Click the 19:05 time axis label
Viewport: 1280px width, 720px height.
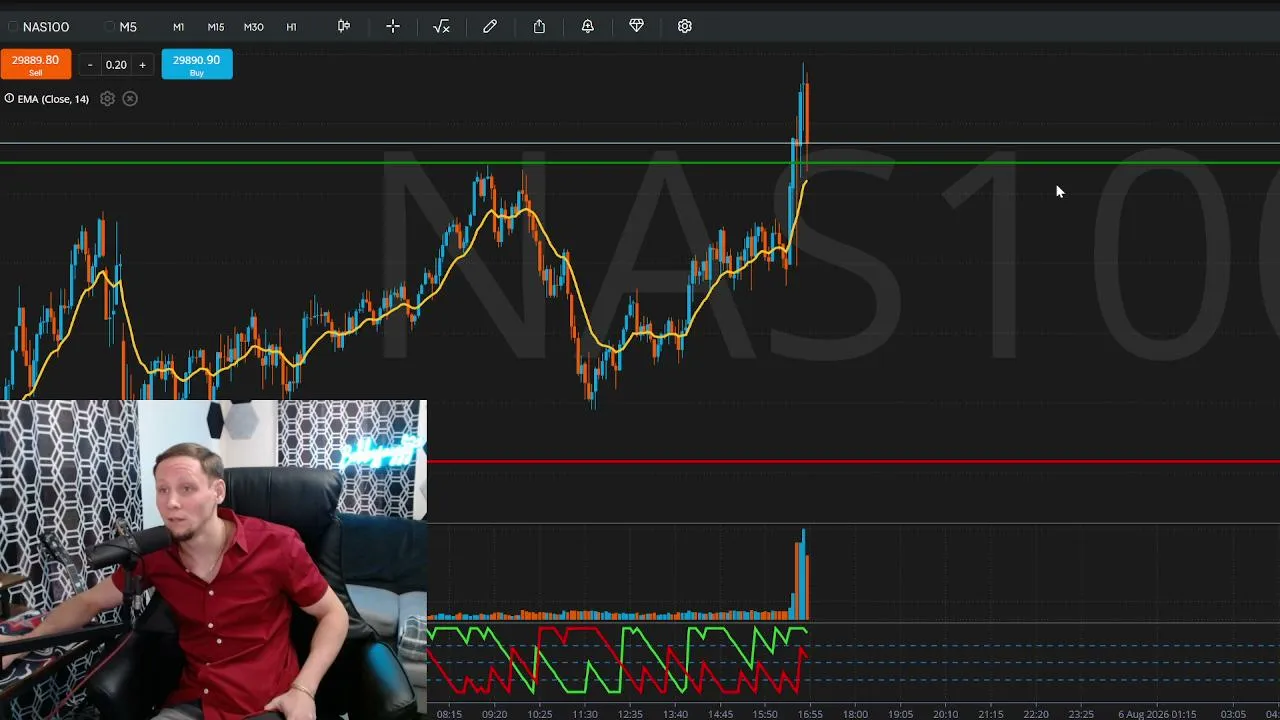[x=901, y=714]
